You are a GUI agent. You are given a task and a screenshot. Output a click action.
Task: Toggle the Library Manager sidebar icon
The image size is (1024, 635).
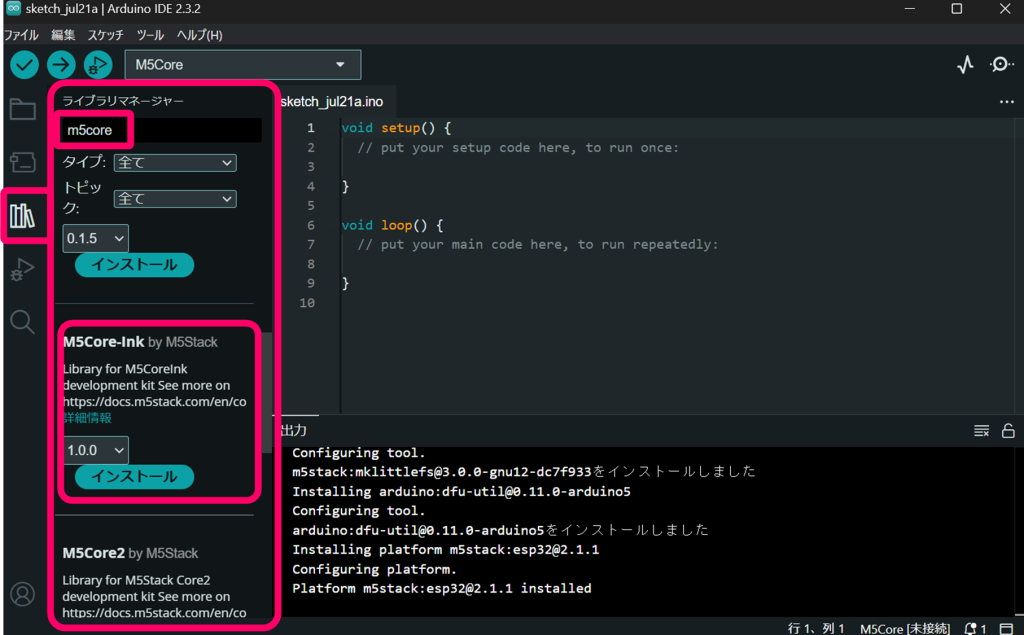coord(23,216)
